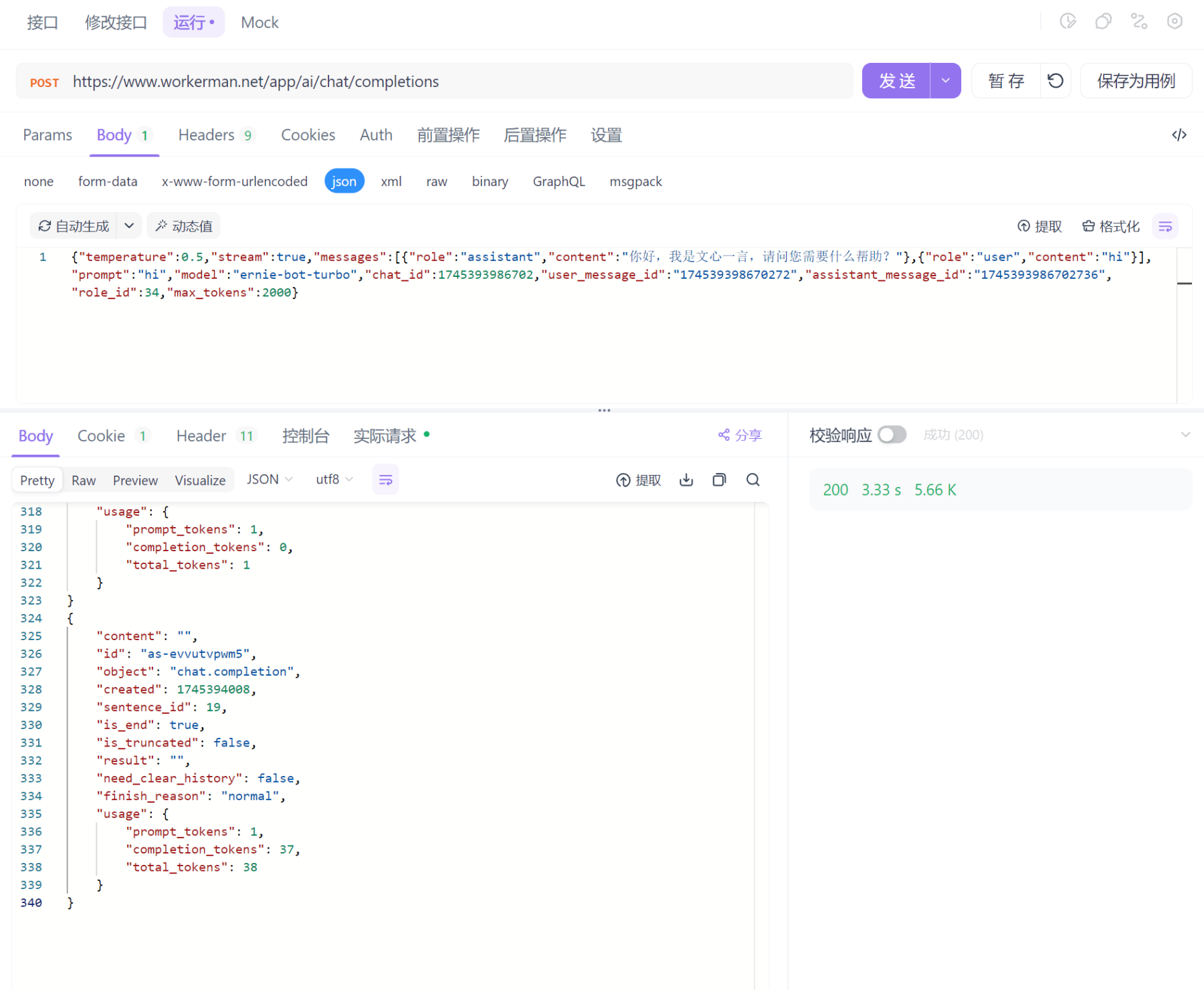The width and height of the screenshot is (1204, 990).
Task: Select the raw body type option
Action: point(436,181)
